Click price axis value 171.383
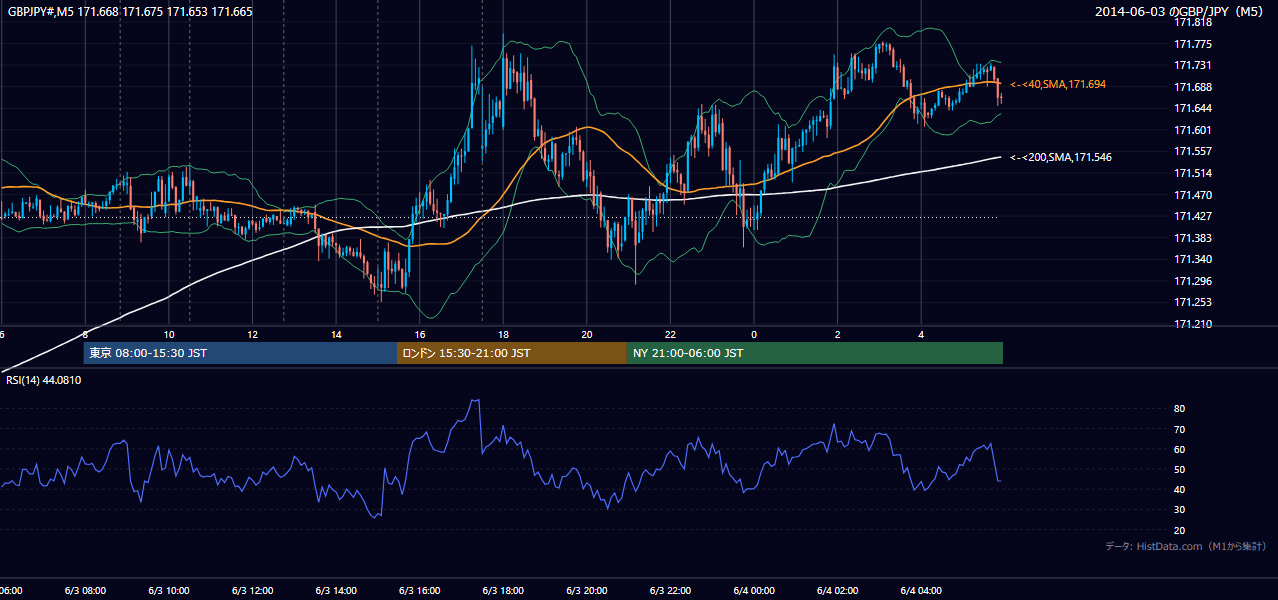The image size is (1278, 600). tap(1192, 238)
